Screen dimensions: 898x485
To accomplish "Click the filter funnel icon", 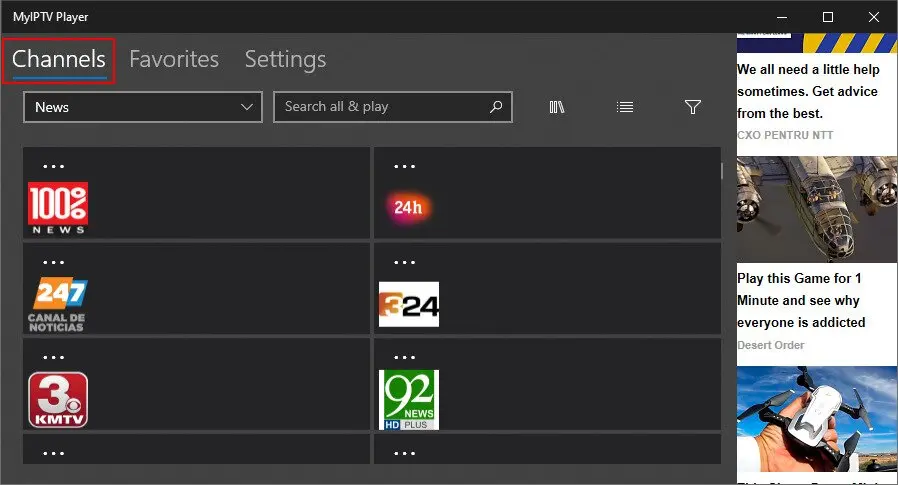I will point(692,107).
